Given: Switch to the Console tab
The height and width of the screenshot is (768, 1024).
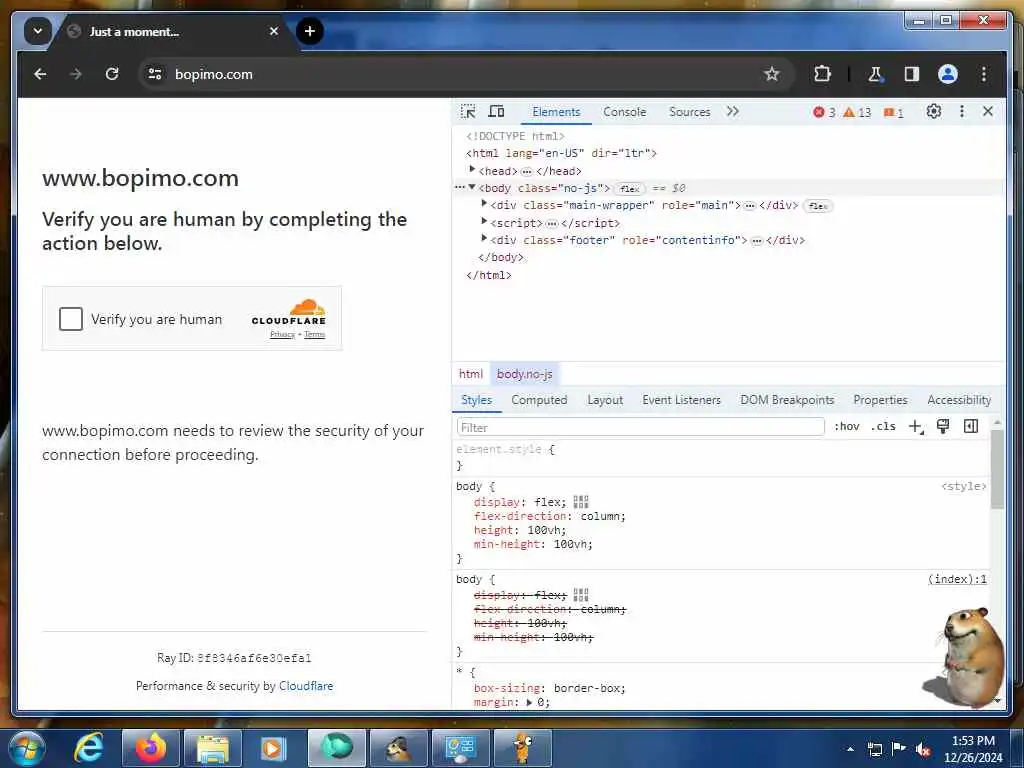Looking at the screenshot, I should (624, 112).
